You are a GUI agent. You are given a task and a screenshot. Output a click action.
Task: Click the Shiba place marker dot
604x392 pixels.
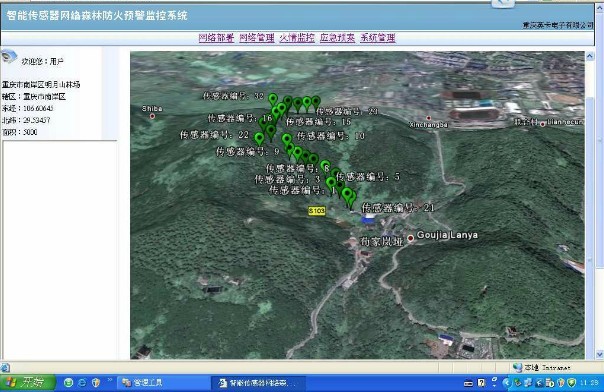(x=152, y=116)
